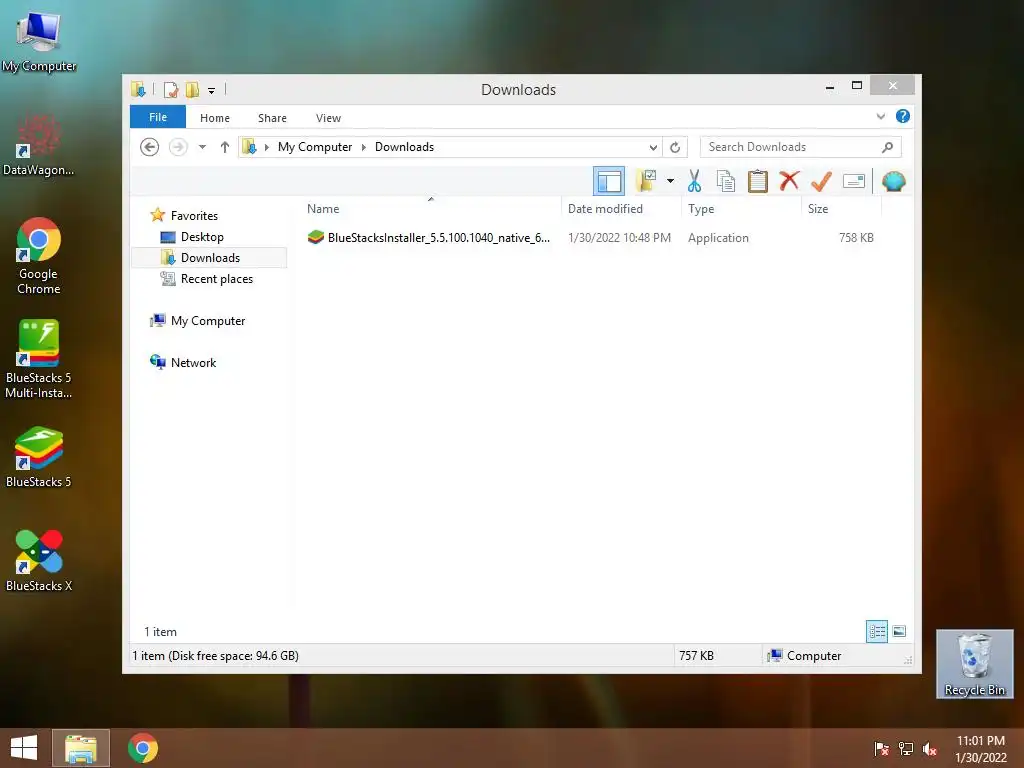The image size is (1024, 768).
Task: Open the File tab
Action: click(x=158, y=117)
